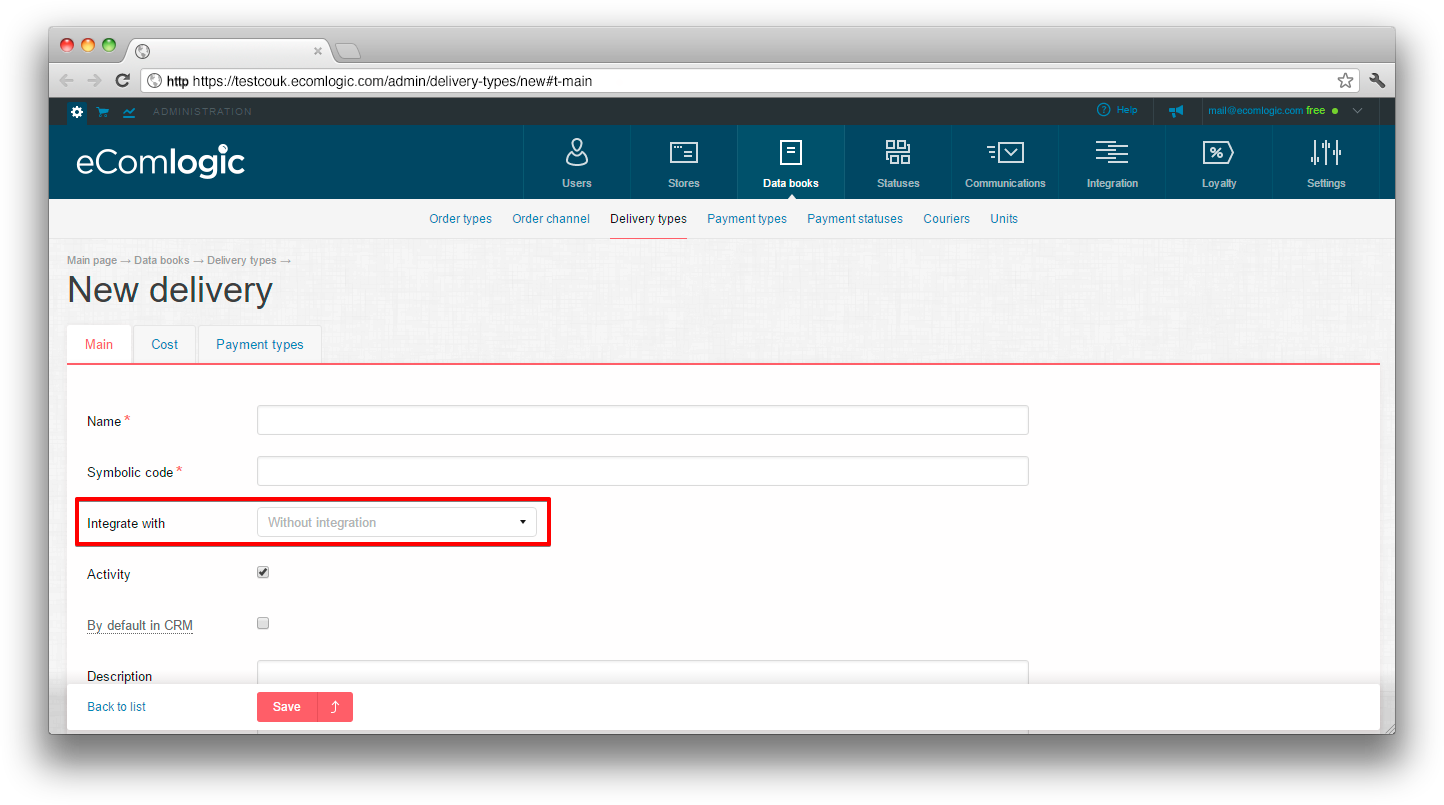The image size is (1444, 805).
Task: Switch to the Main tab
Action: click(99, 344)
